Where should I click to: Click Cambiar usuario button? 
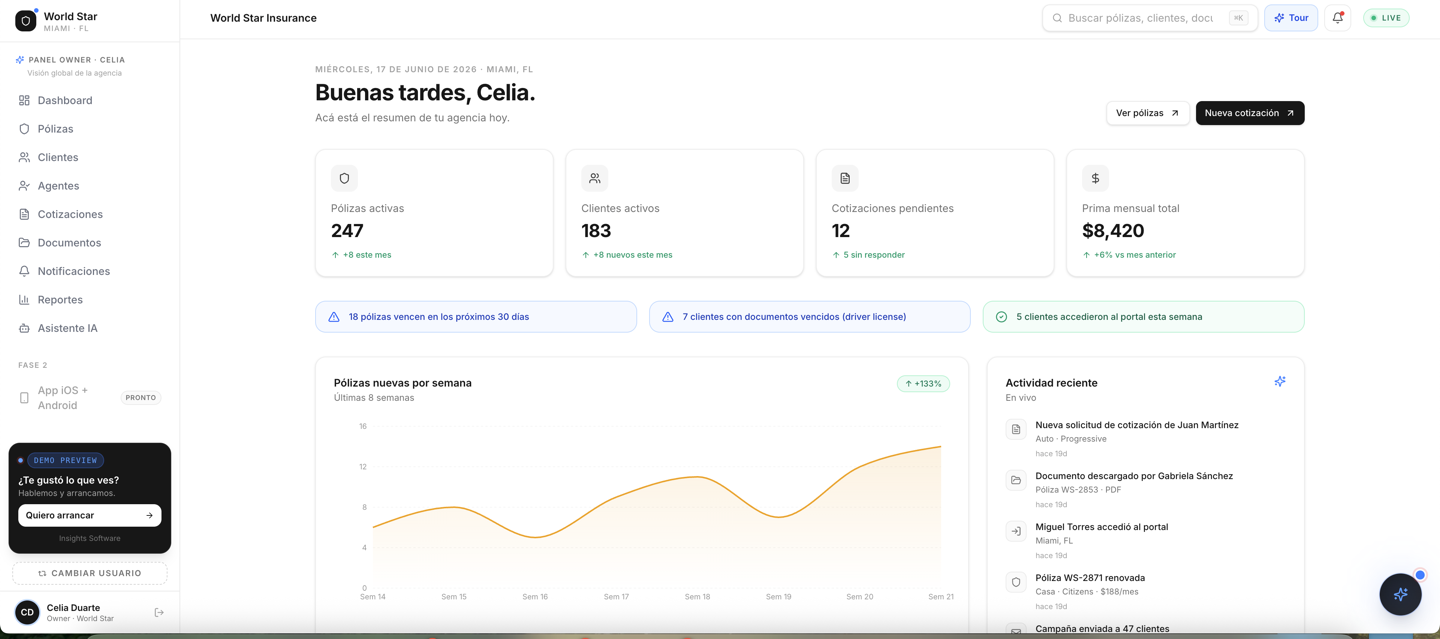coord(90,573)
